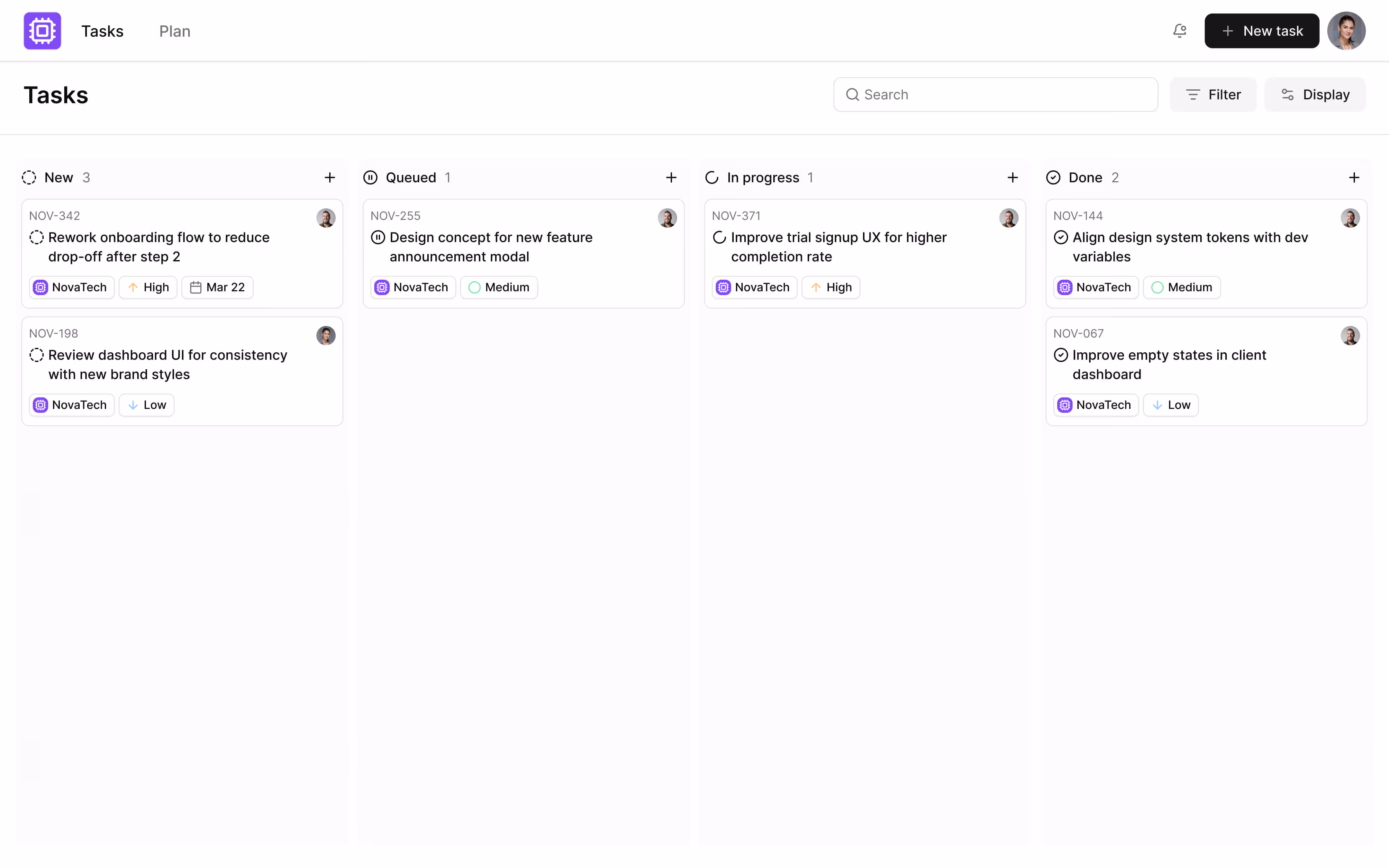
Task: Click the paused status icon on the NOV-255 card
Action: click(378, 237)
